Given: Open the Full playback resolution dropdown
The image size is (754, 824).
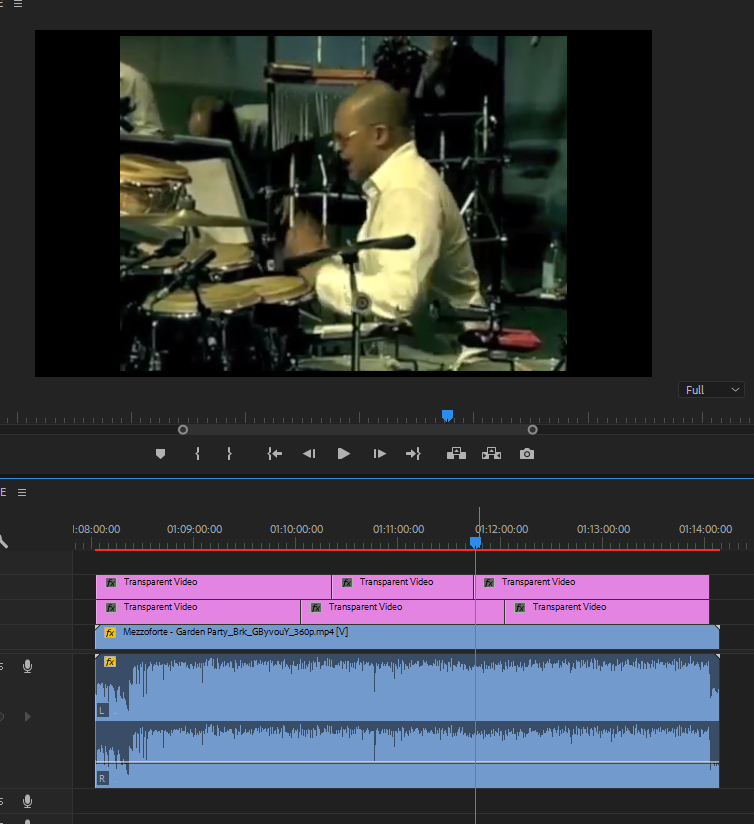Looking at the screenshot, I should (711, 390).
